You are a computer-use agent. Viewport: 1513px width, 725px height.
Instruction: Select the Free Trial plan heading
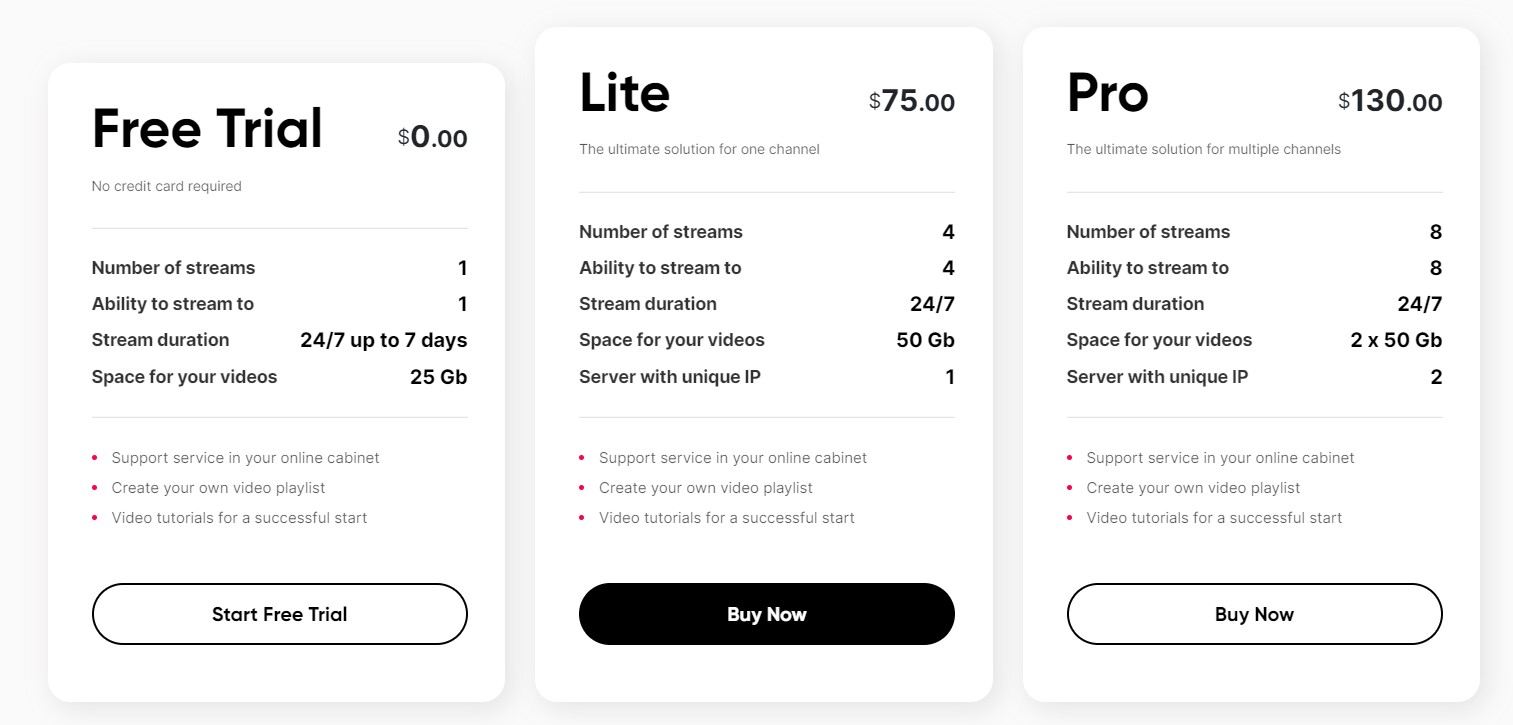click(207, 129)
